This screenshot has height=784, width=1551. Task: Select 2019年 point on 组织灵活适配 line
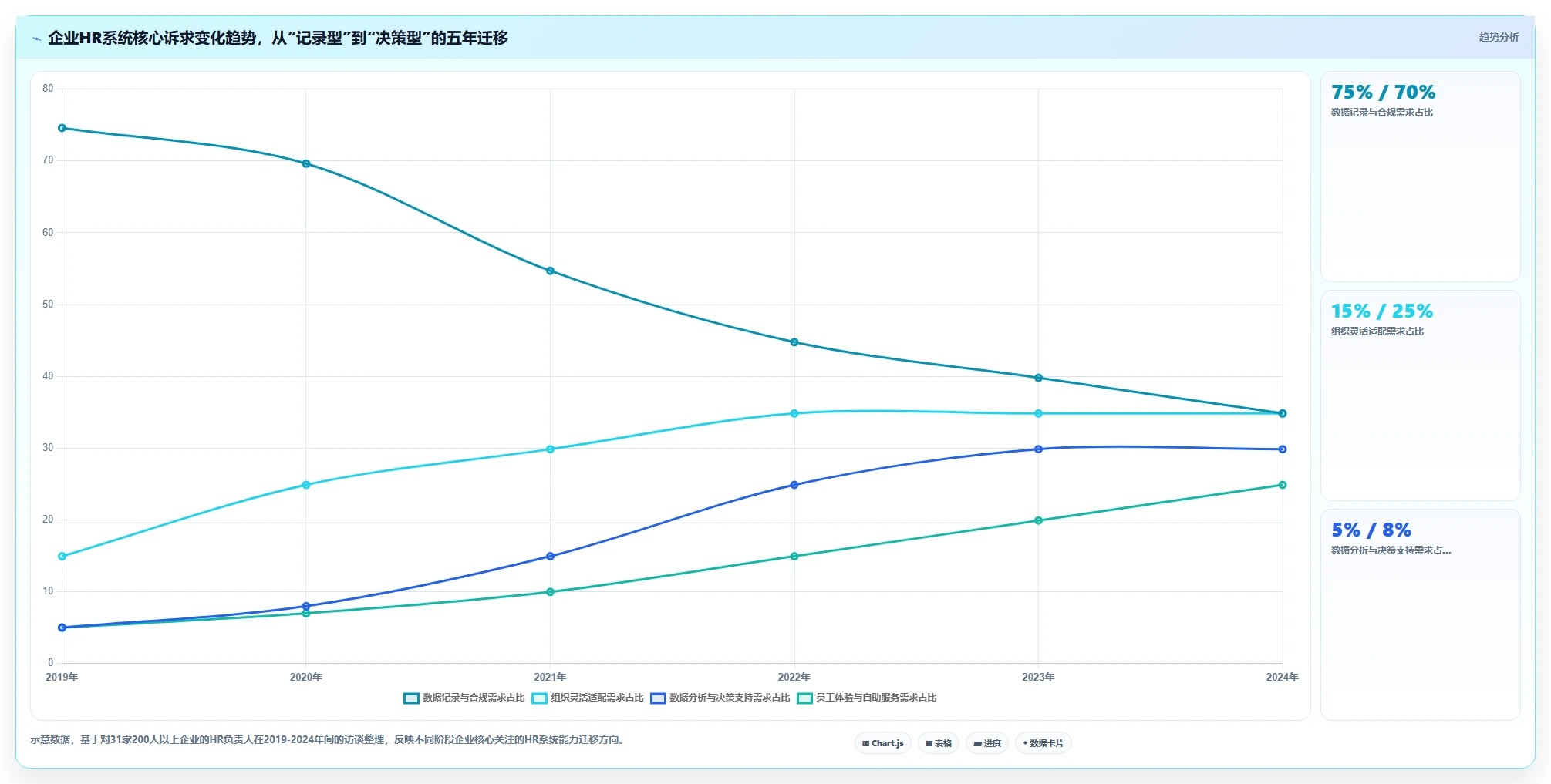pos(62,556)
